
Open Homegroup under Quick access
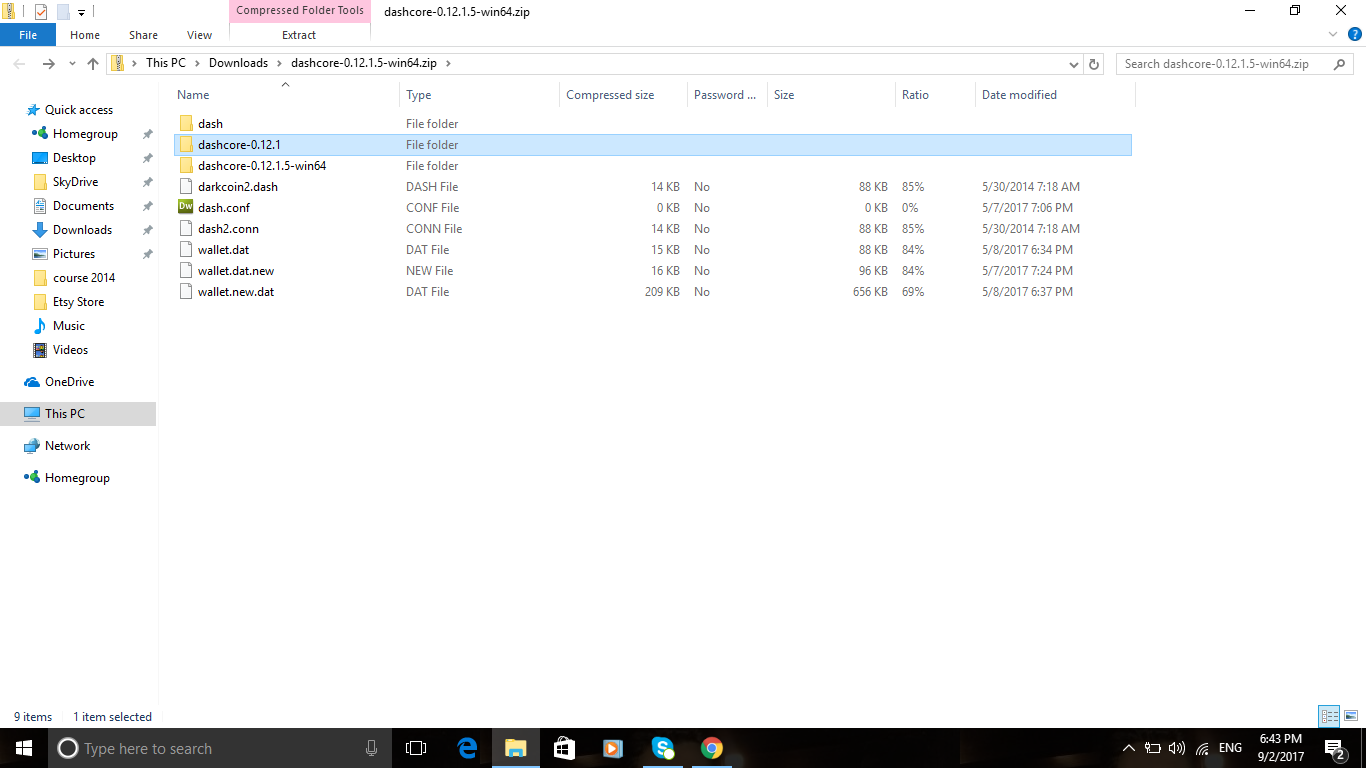click(85, 134)
